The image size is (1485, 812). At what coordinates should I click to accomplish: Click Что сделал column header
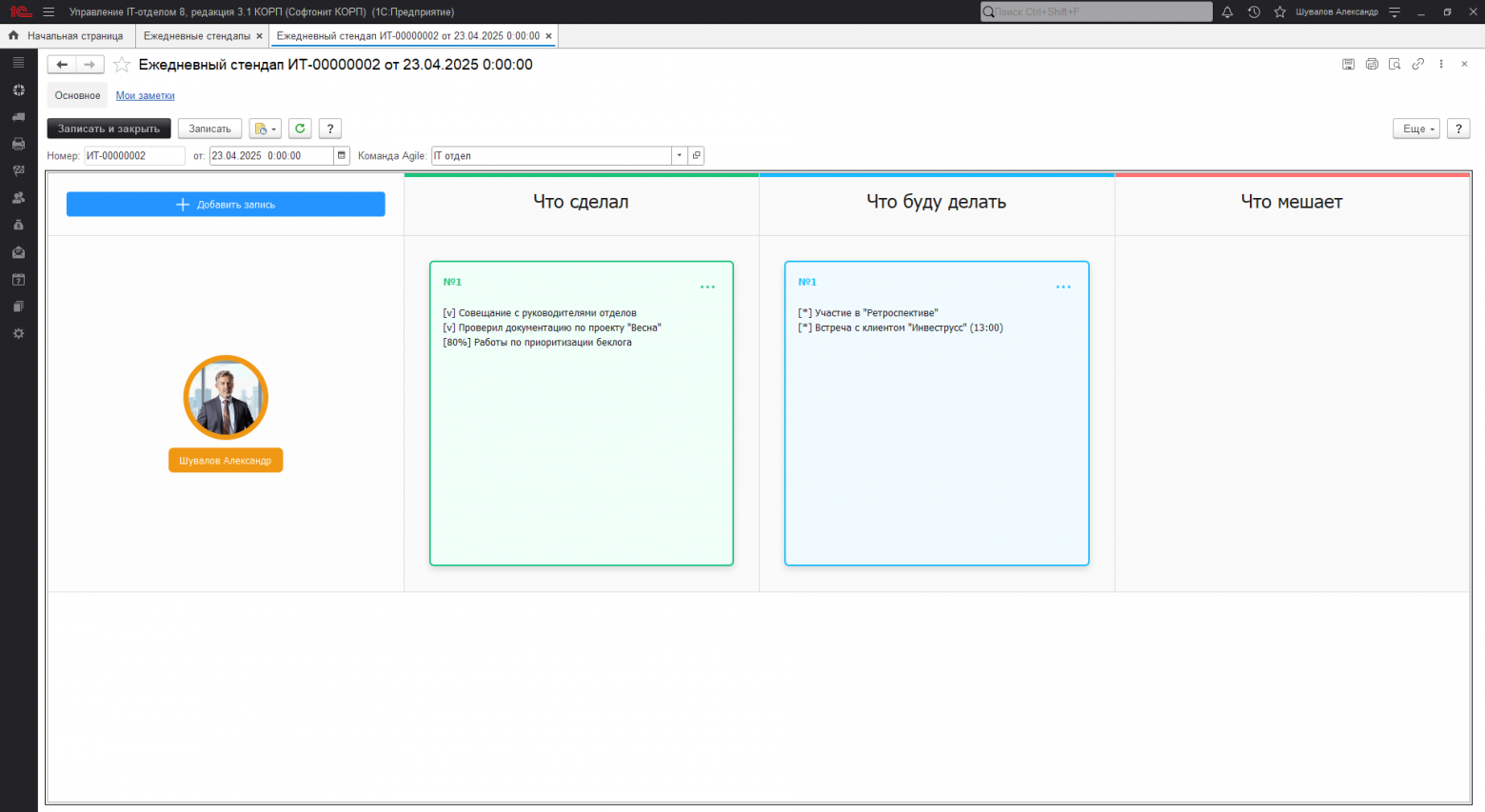(581, 202)
